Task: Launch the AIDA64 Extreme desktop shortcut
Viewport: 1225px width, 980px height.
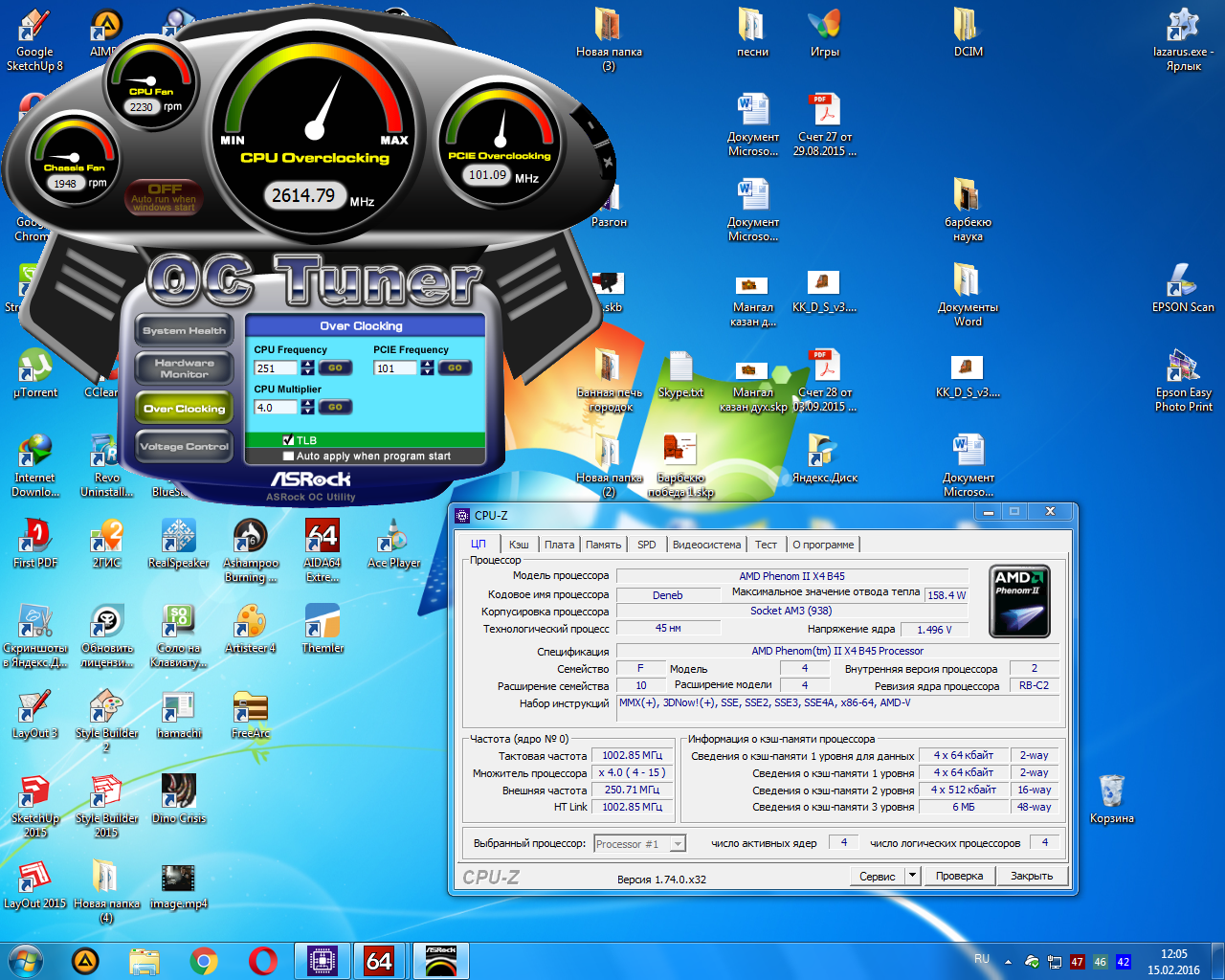Action: 323,551
